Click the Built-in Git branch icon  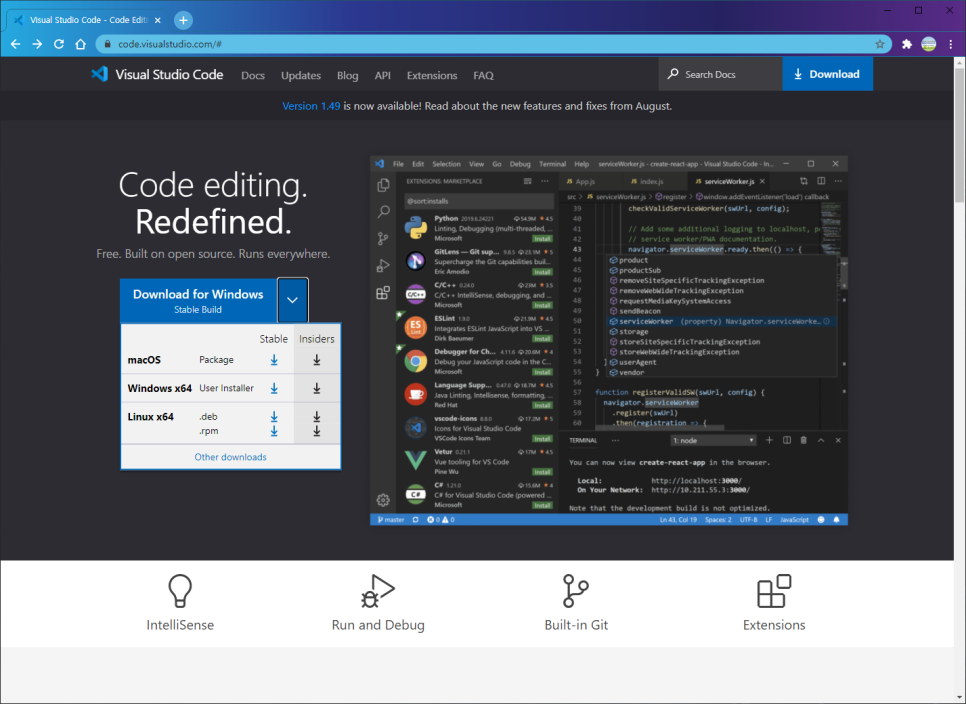tap(575, 591)
